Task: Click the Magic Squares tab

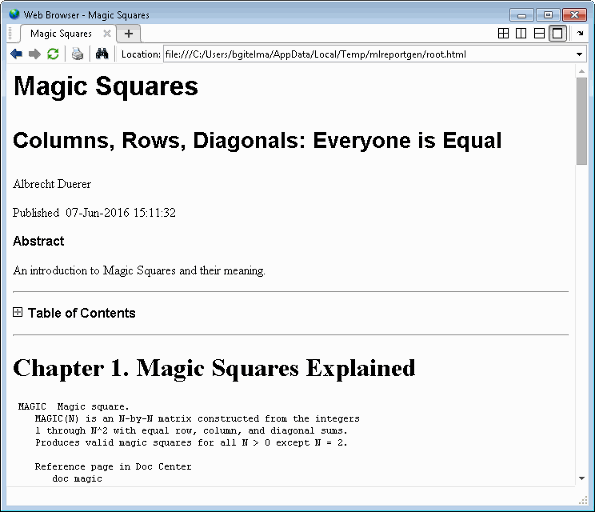Action: pos(61,34)
